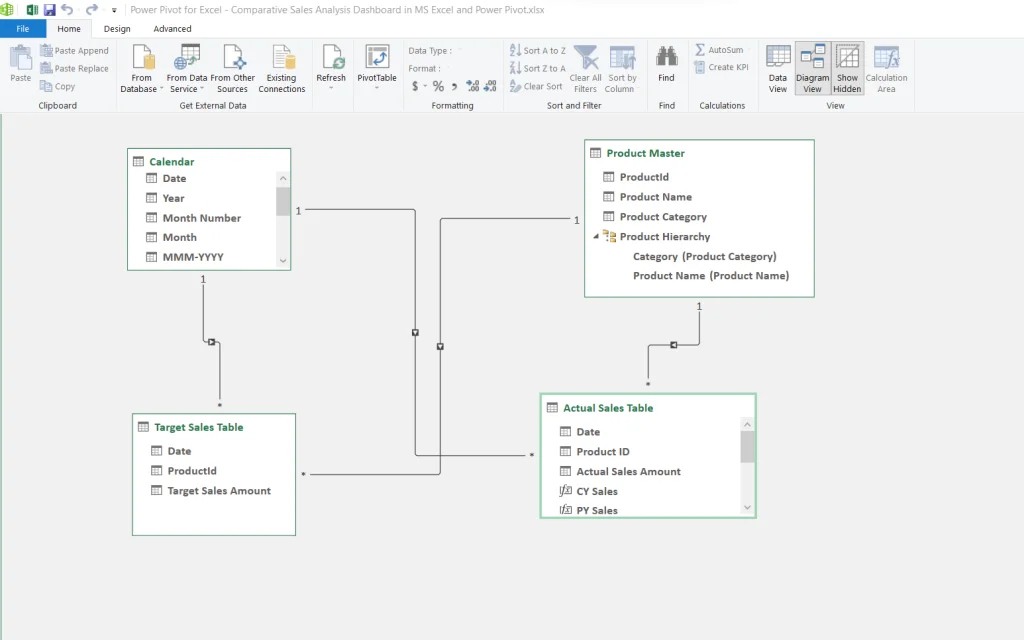Screen dimensions: 1024x640
Task: Switch to Excel workbook icon
Action: (31, 10)
